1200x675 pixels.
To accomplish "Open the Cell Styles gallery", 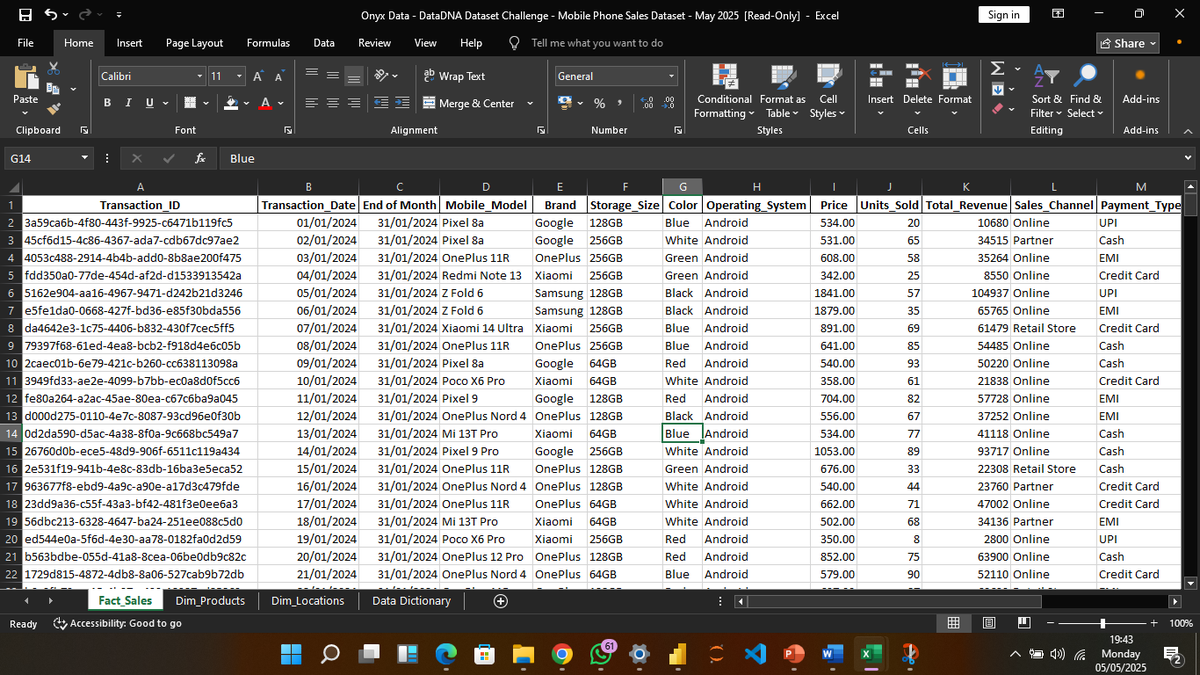I will 828,90.
